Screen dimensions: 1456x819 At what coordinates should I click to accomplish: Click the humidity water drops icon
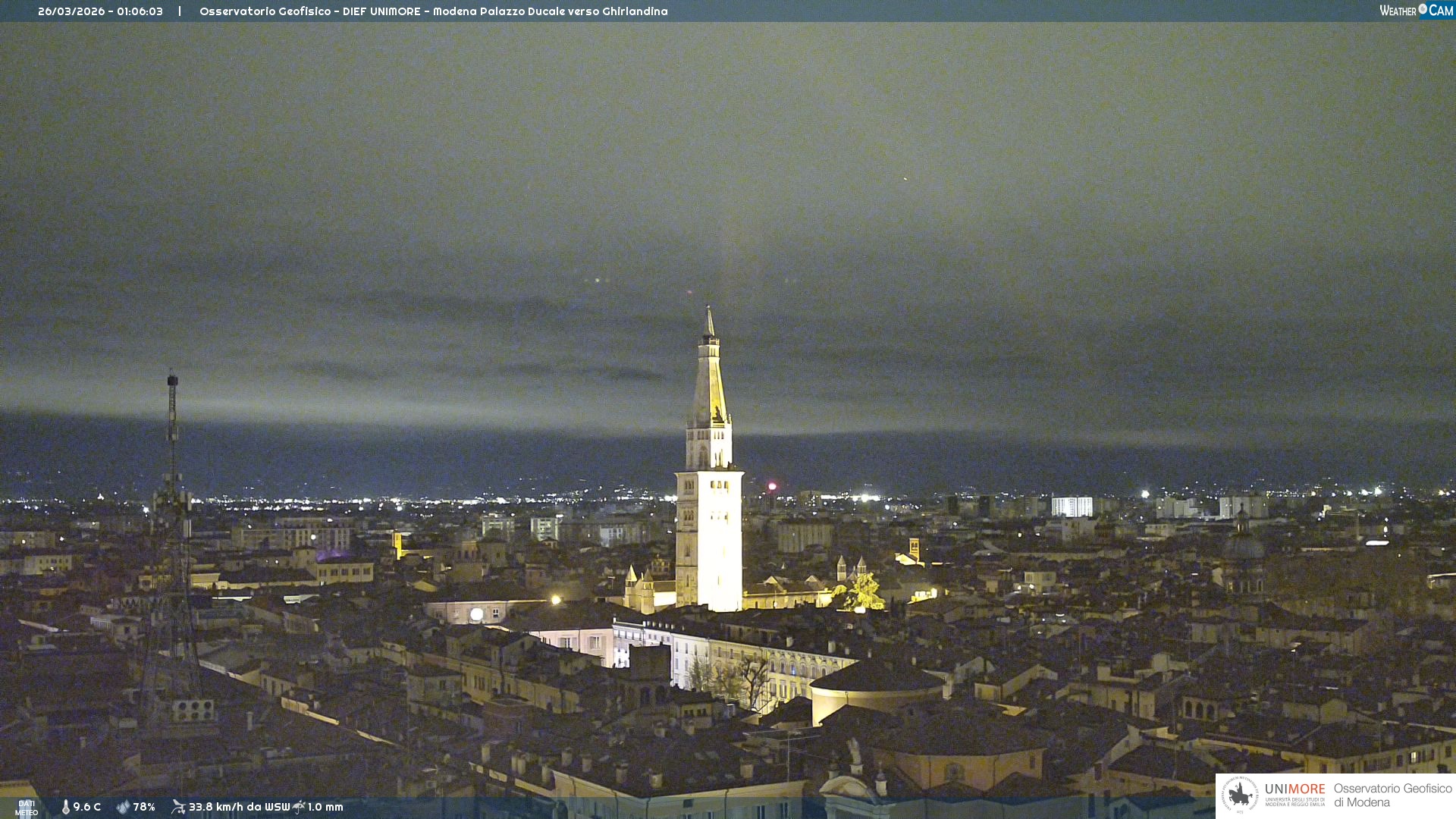(x=123, y=807)
